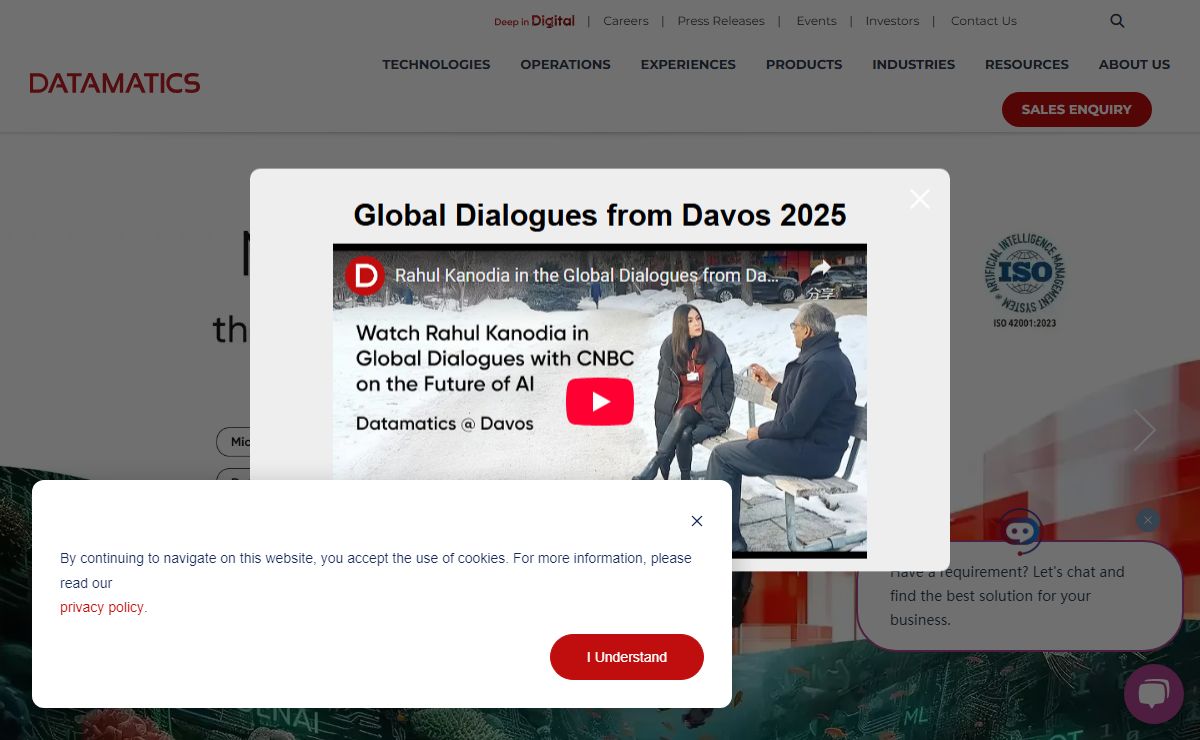The height and width of the screenshot is (740, 1200).
Task: Open Industries menu
Action: click(913, 64)
